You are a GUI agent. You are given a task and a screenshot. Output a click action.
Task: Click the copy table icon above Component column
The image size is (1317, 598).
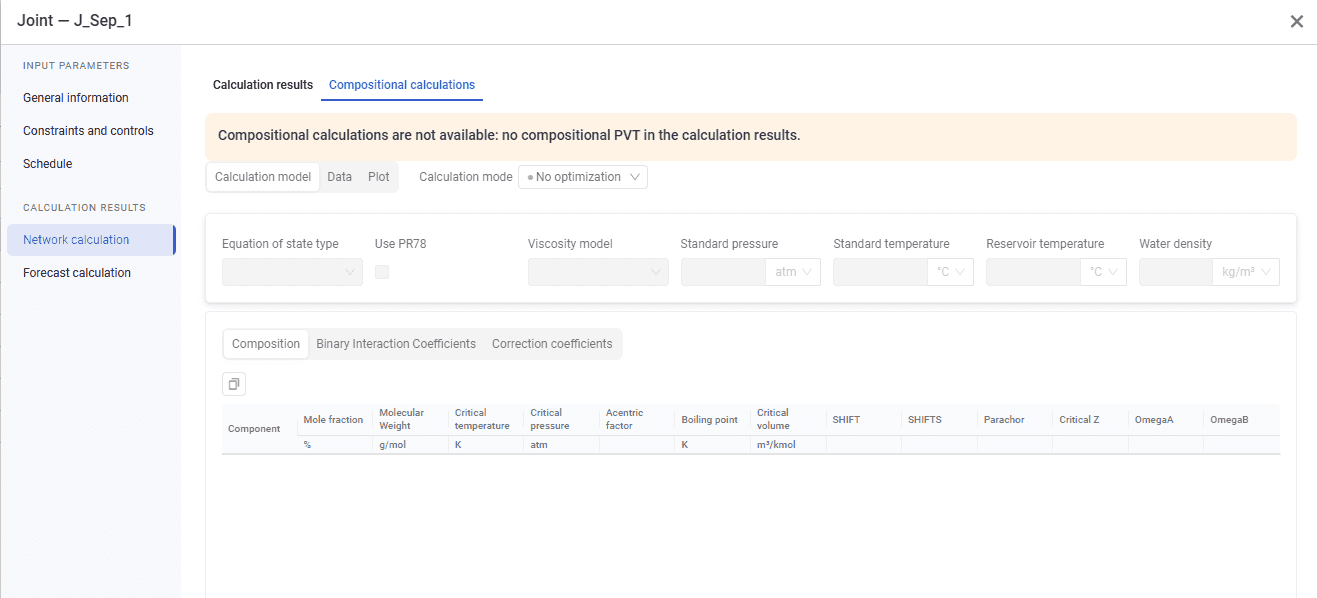tap(234, 384)
